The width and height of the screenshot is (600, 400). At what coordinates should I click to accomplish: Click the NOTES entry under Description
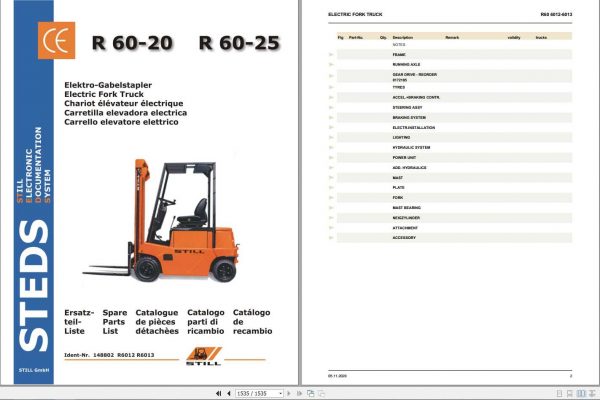399,45
